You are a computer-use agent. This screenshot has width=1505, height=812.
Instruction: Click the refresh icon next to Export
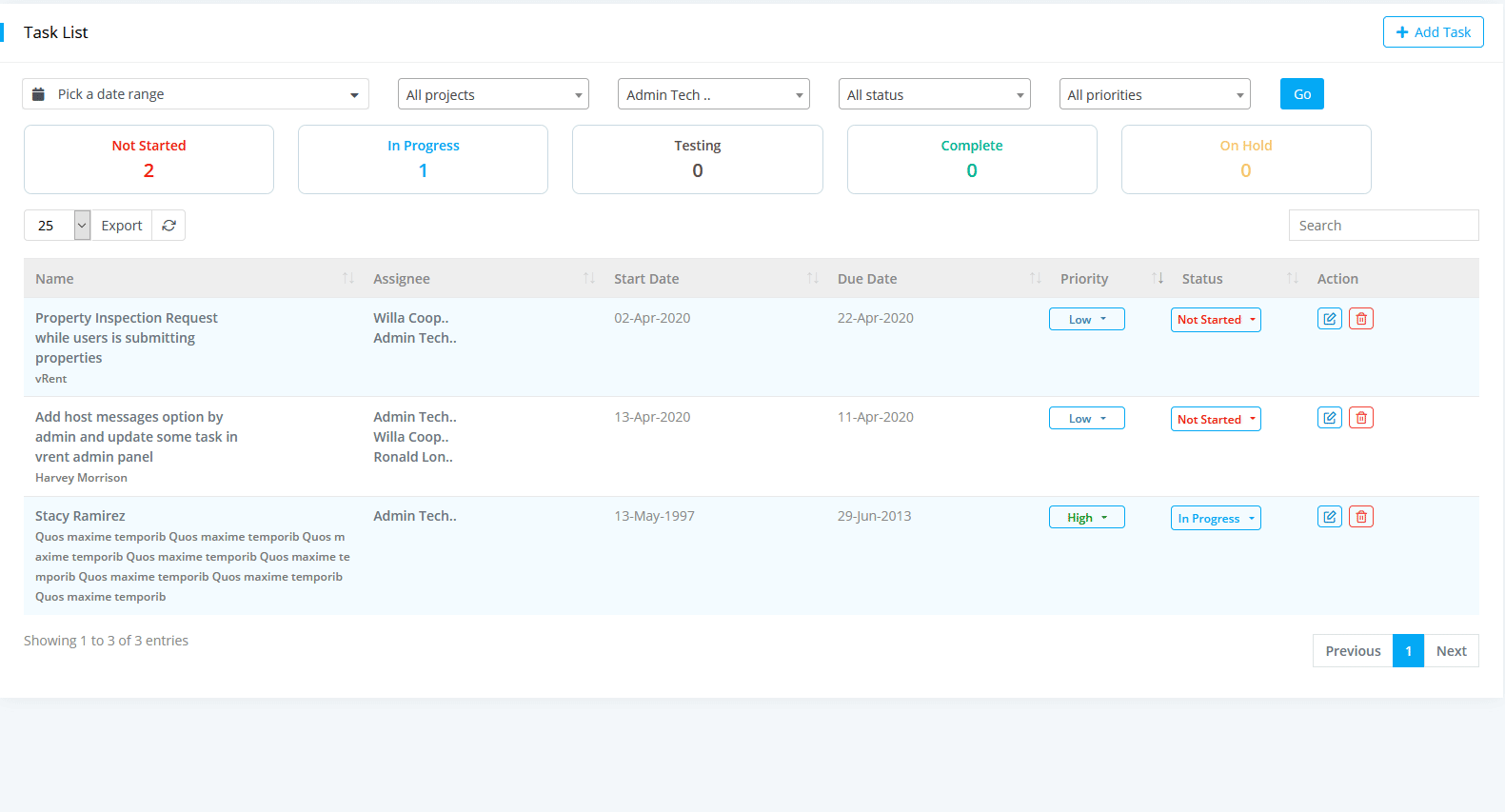pyautogui.click(x=168, y=226)
